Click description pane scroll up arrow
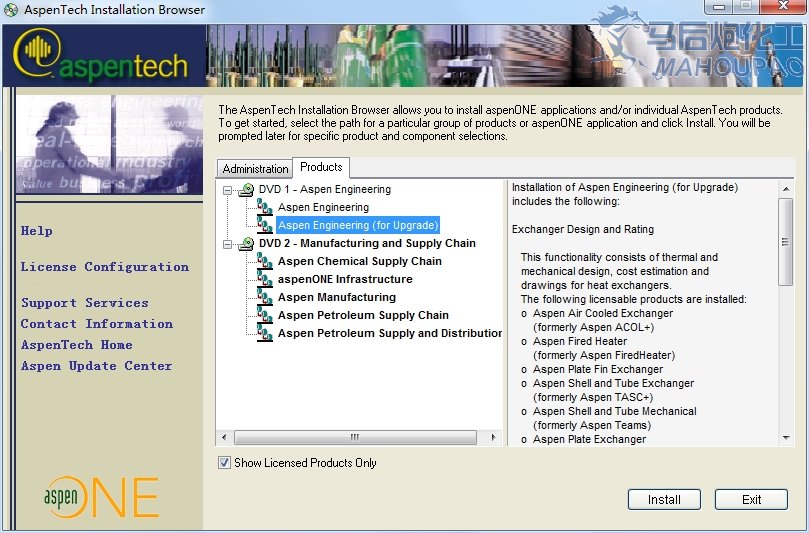The image size is (809, 533). tap(785, 189)
